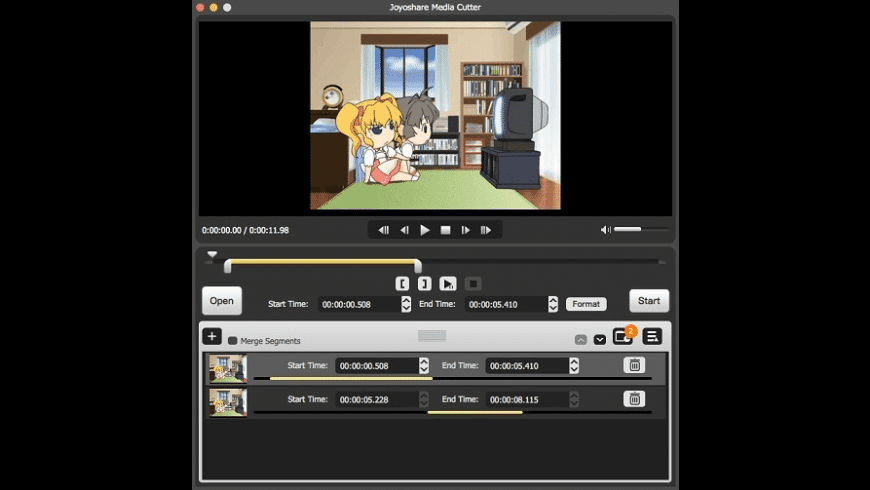870x490 pixels.
Task: Close the Joyoshare Media Cutter window
Action: (200, 7)
